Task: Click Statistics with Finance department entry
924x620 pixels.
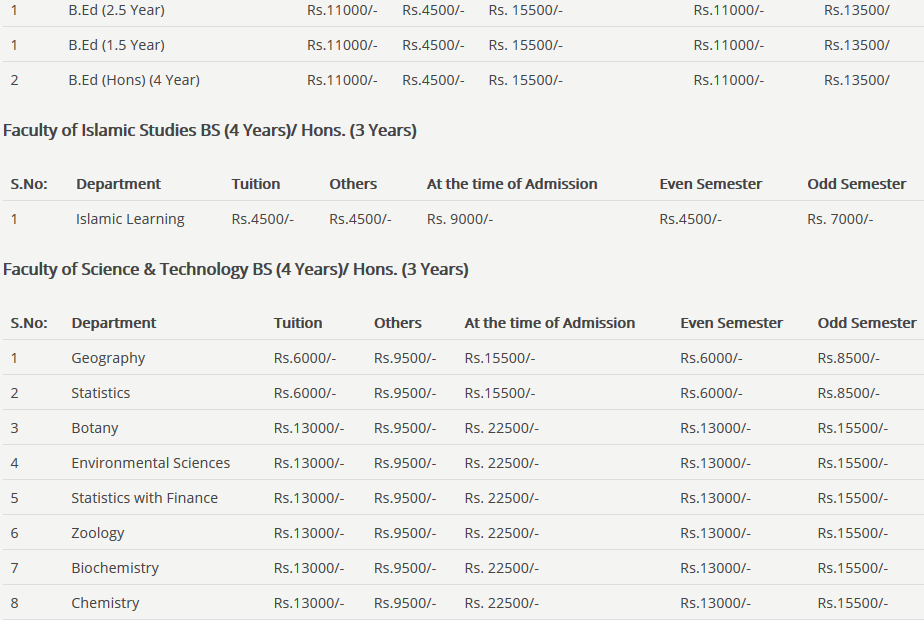Action: click(x=144, y=498)
